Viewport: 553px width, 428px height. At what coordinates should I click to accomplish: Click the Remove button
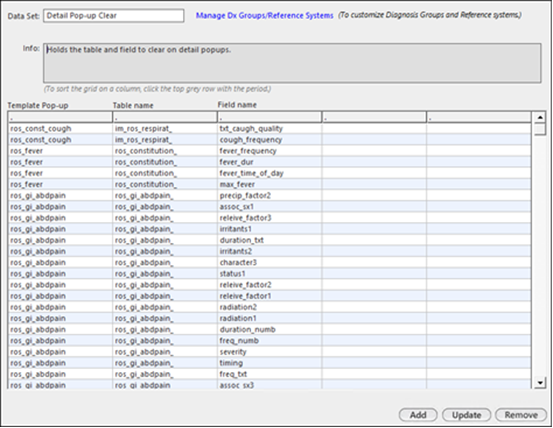click(521, 415)
